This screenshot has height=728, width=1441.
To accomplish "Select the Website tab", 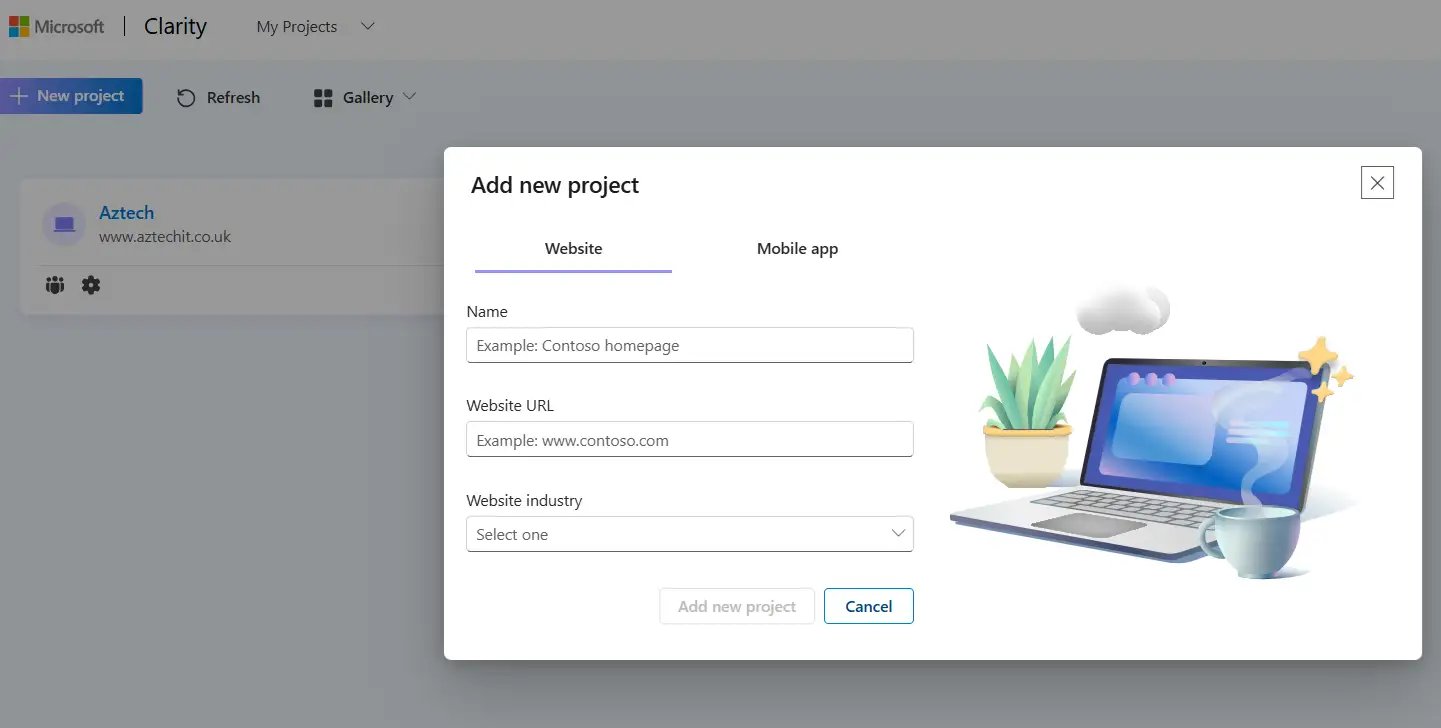I will click(x=572, y=248).
